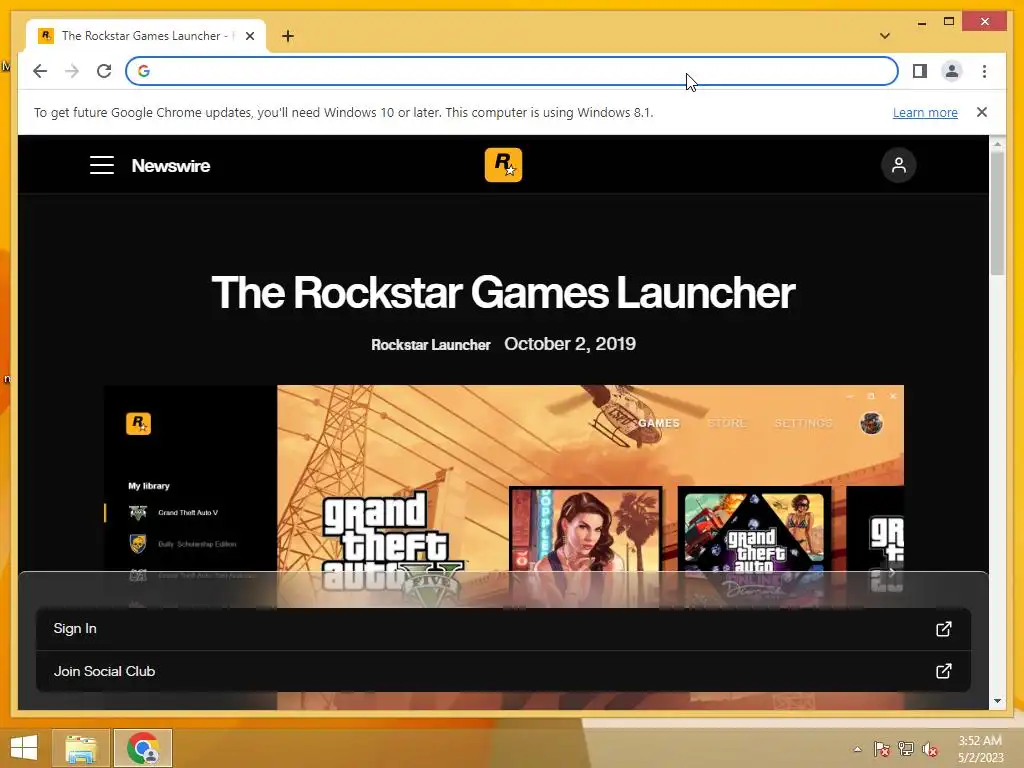Viewport: 1024px width, 768px height.
Task: Click the page vertical scrollbar thumb
Action: [x=997, y=212]
